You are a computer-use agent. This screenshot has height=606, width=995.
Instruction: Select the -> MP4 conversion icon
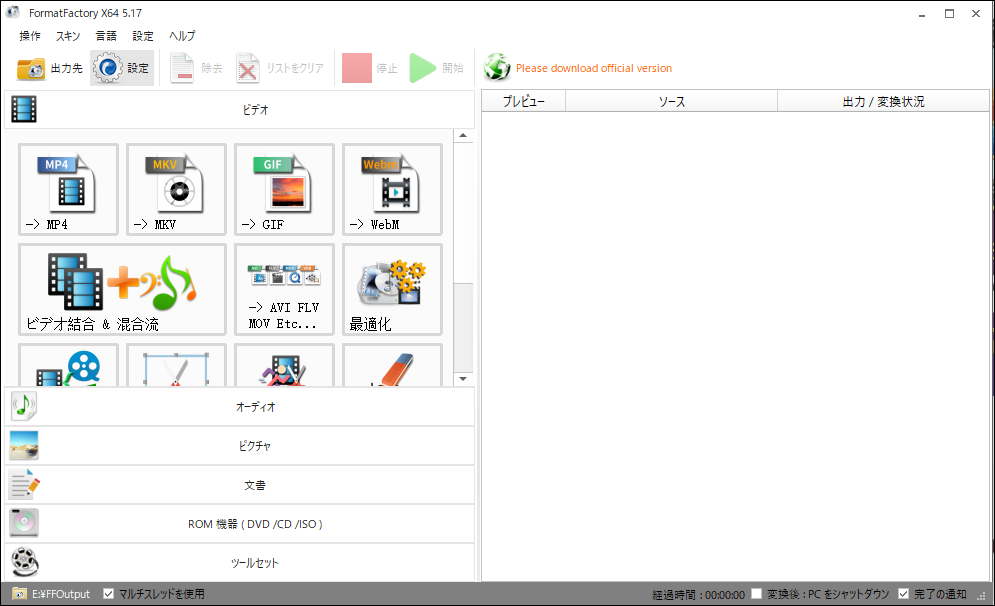tap(69, 189)
